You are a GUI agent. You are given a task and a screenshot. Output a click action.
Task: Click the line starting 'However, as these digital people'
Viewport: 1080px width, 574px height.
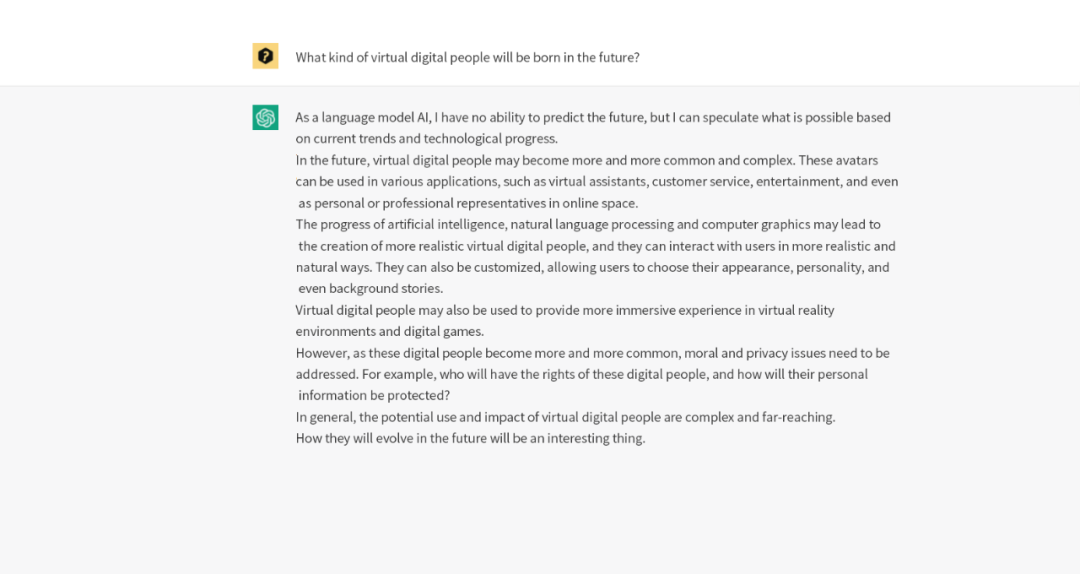(592, 353)
